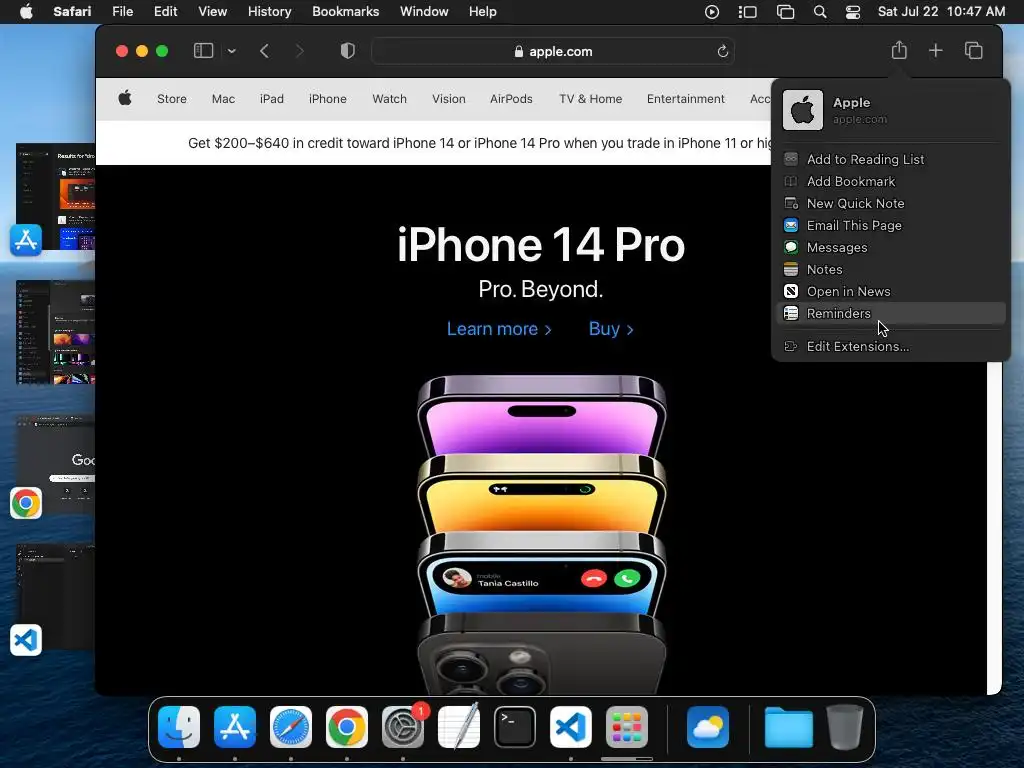Viewport: 1024px width, 768px height.
Task: Open the Bookmarks menu
Action: point(345,12)
